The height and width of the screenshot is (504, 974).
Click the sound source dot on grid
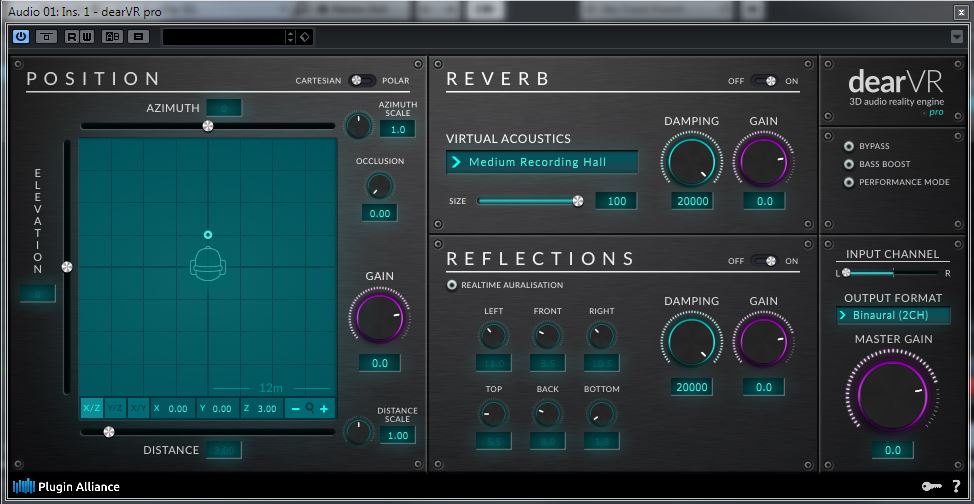point(208,235)
